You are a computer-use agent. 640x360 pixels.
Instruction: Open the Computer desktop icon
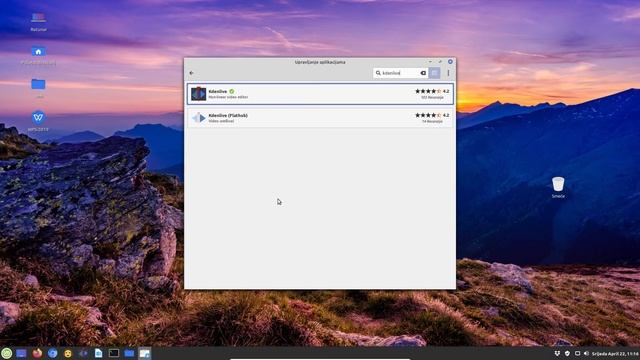point(38,18)
